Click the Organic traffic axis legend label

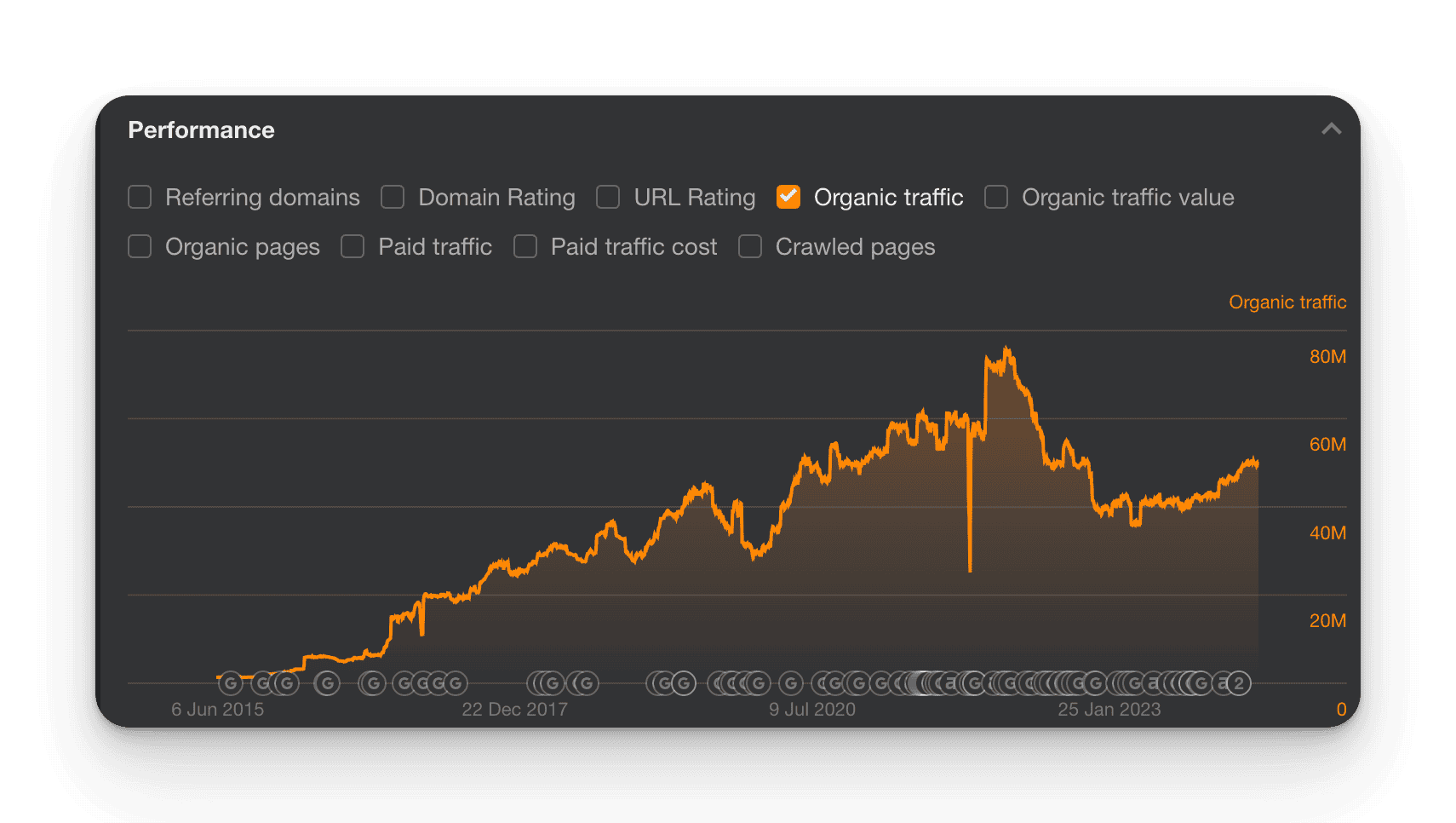1287,302
